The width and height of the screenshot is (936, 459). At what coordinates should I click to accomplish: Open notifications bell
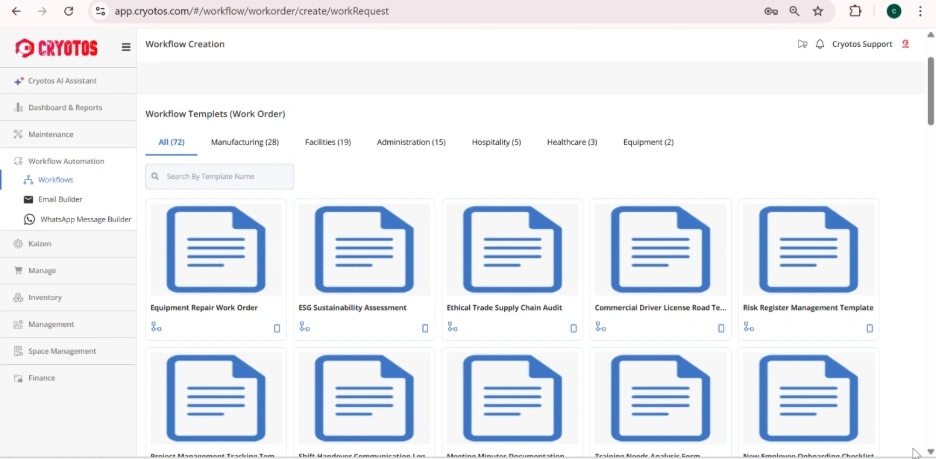click(x=820, y=44)
